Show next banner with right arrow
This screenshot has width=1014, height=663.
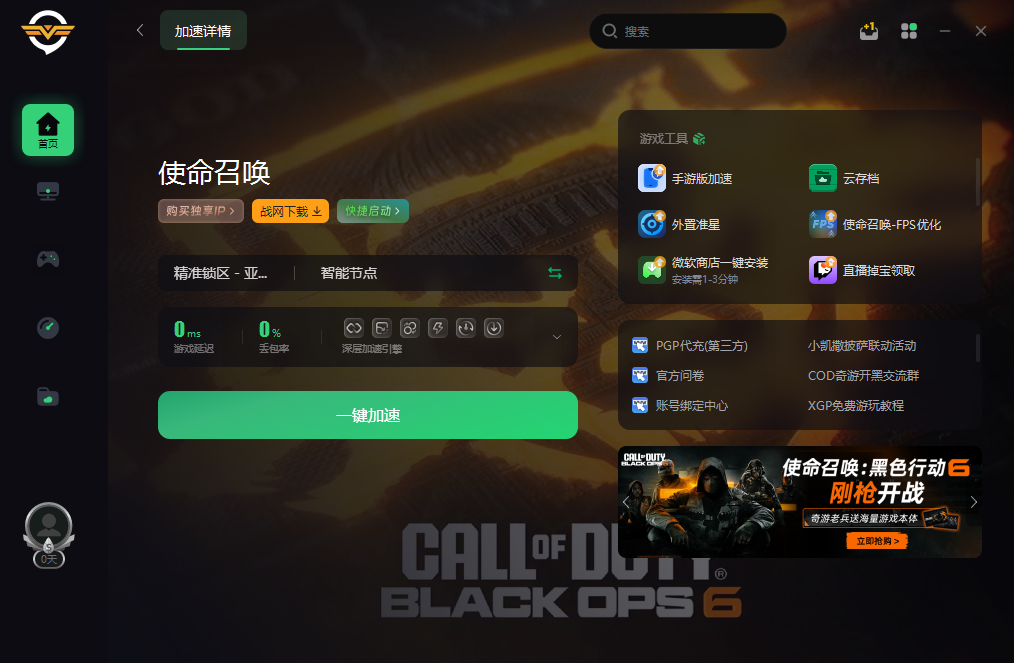click(973, 502)
